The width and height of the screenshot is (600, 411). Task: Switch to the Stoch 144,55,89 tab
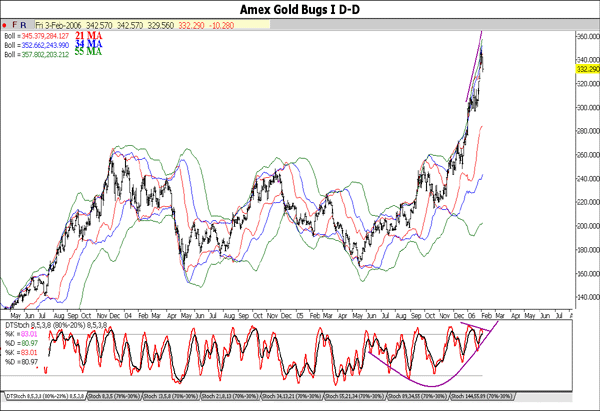pyautogui.click(x=481, y=396)
